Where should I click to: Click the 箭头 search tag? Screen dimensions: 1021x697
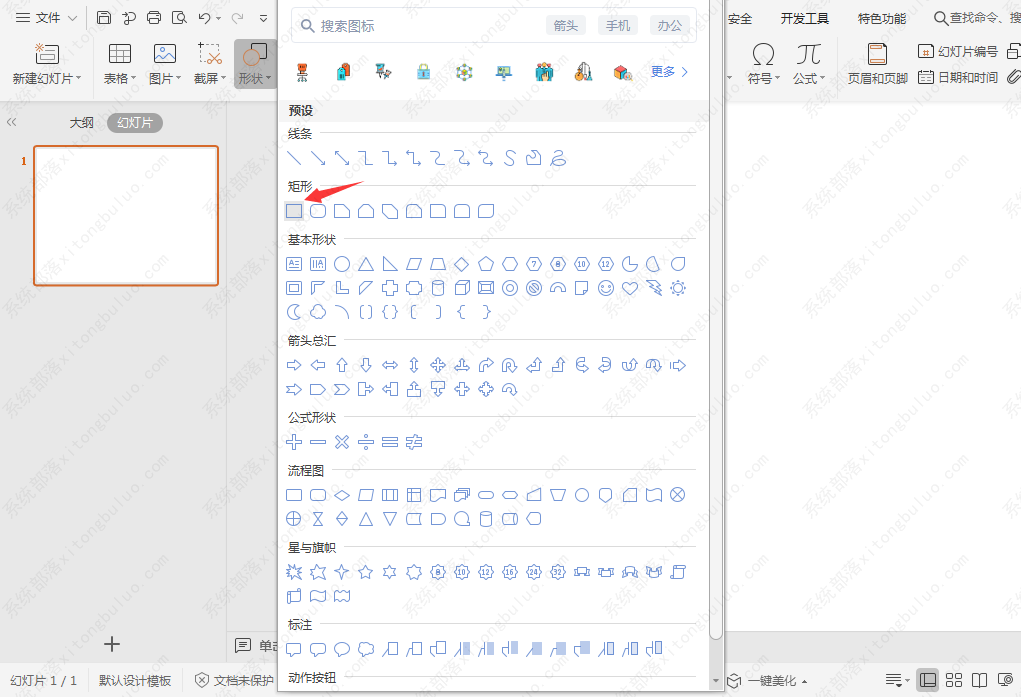click(x=566, y=25)
